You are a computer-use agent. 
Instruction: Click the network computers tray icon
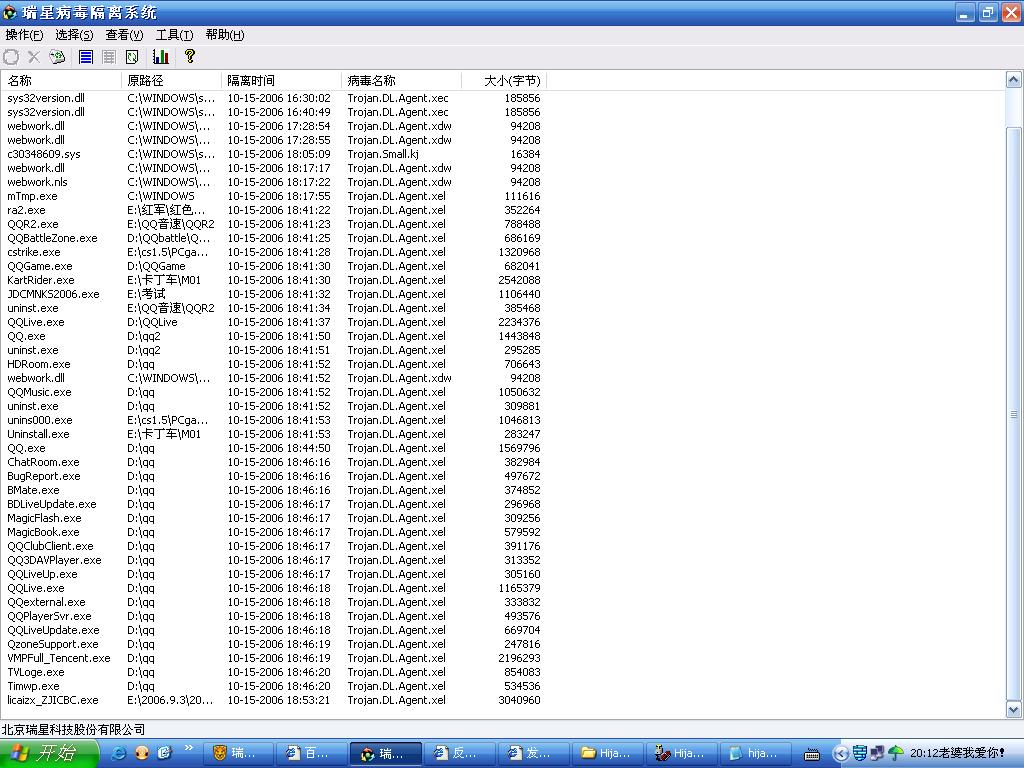point(877,753)
